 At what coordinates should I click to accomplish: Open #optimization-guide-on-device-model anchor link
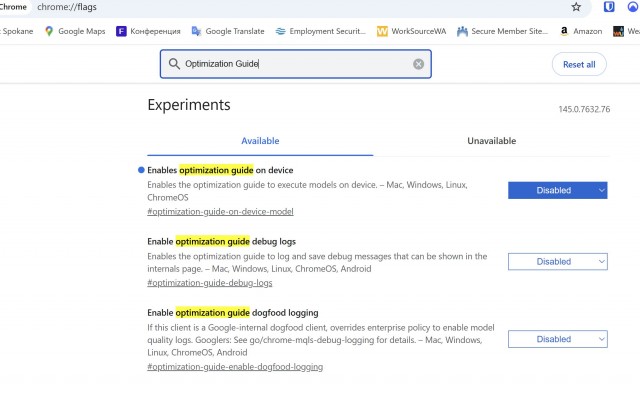[x=220, y=212]
